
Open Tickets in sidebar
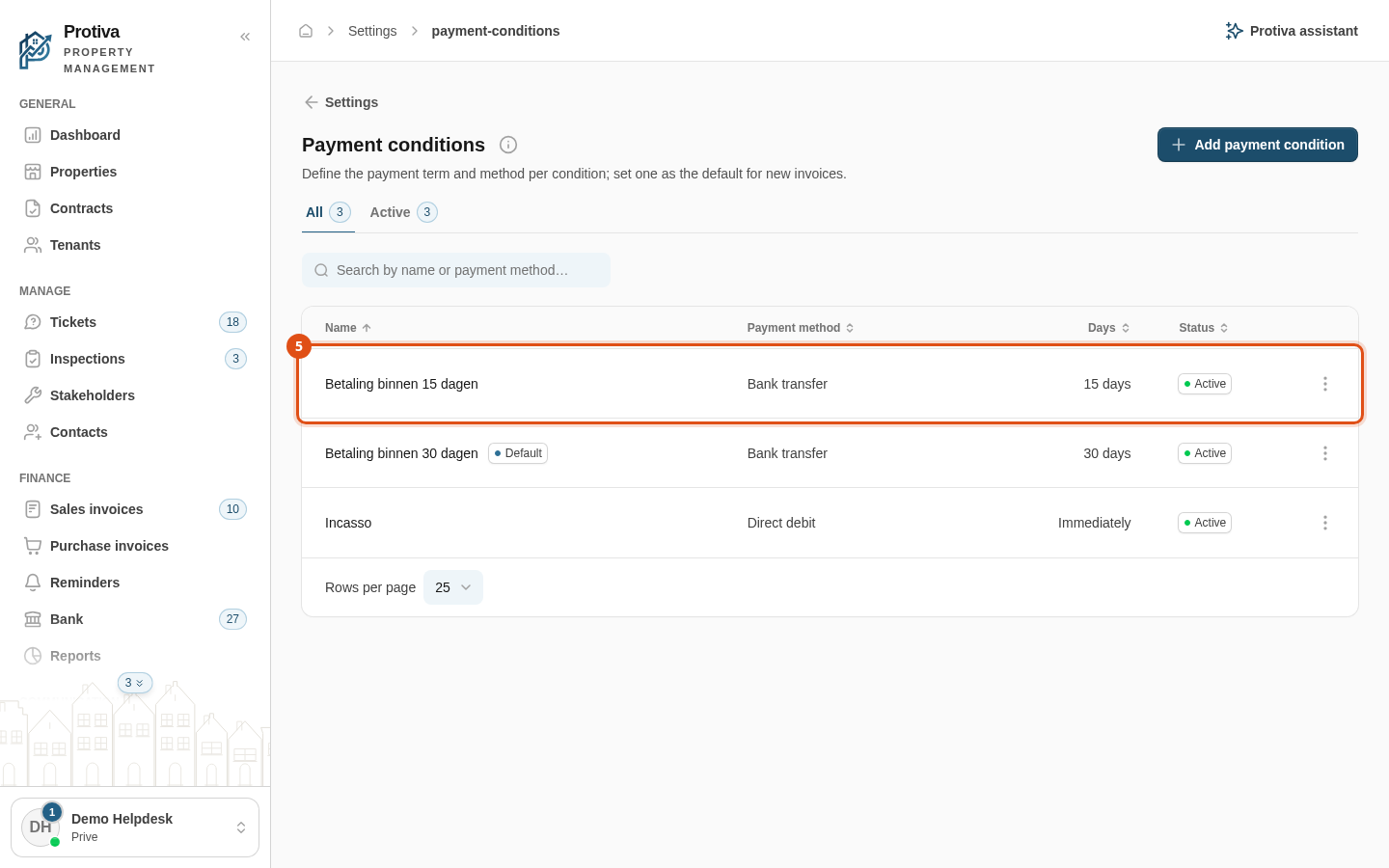pyautogui.click(x=135, y=322)
